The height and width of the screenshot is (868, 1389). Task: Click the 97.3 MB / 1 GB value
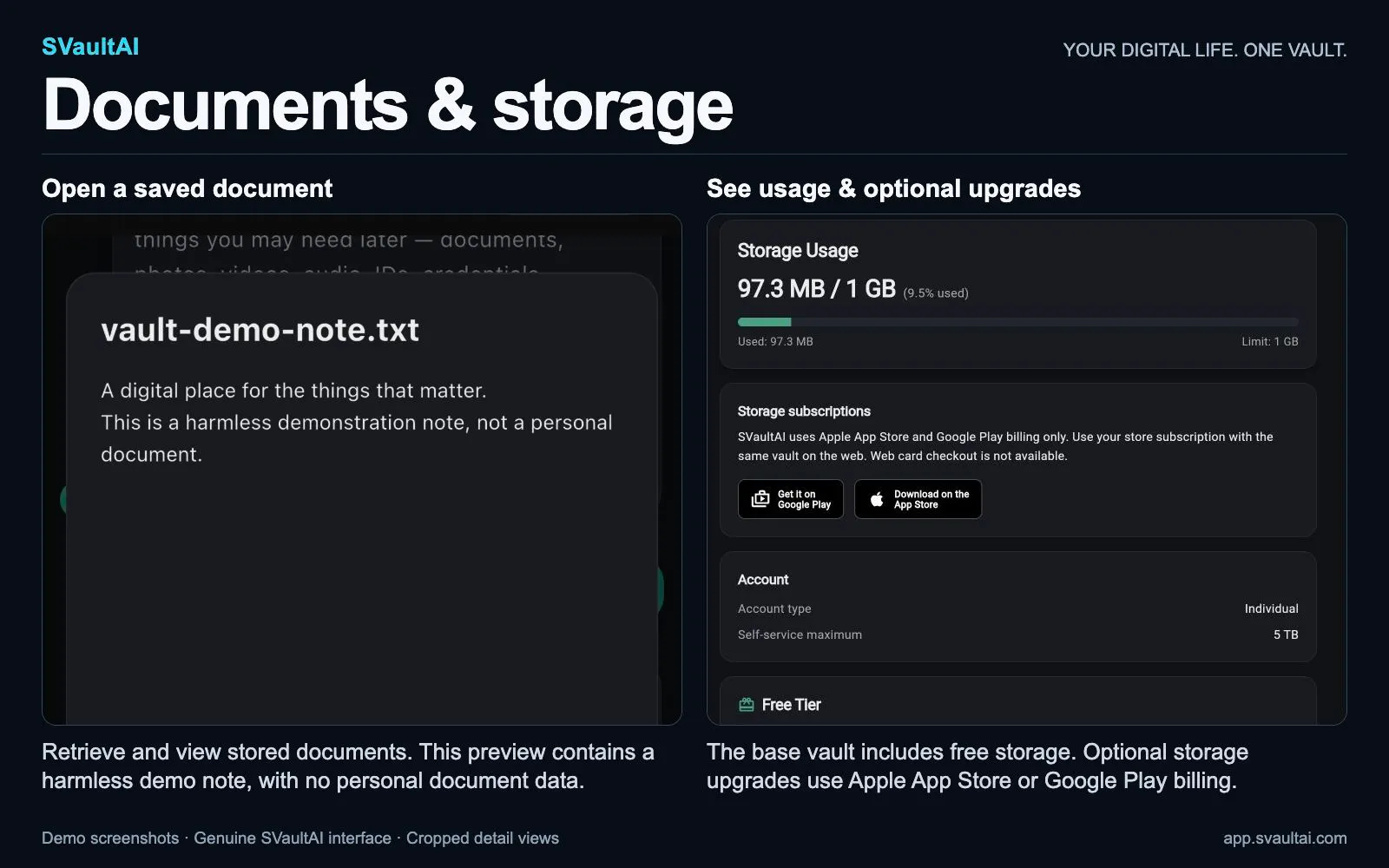point(816,289)
